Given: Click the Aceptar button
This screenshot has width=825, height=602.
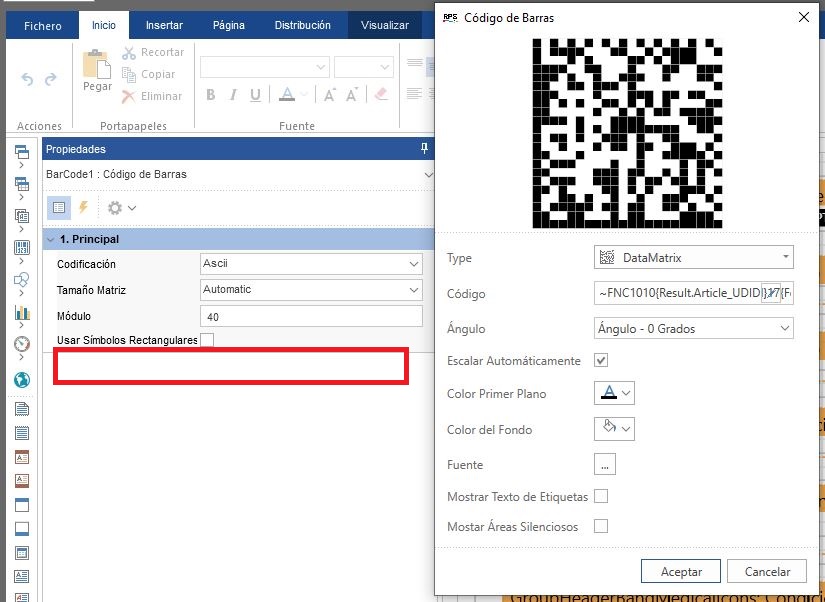Looking at the screenshot, I should tap(681, 571).
